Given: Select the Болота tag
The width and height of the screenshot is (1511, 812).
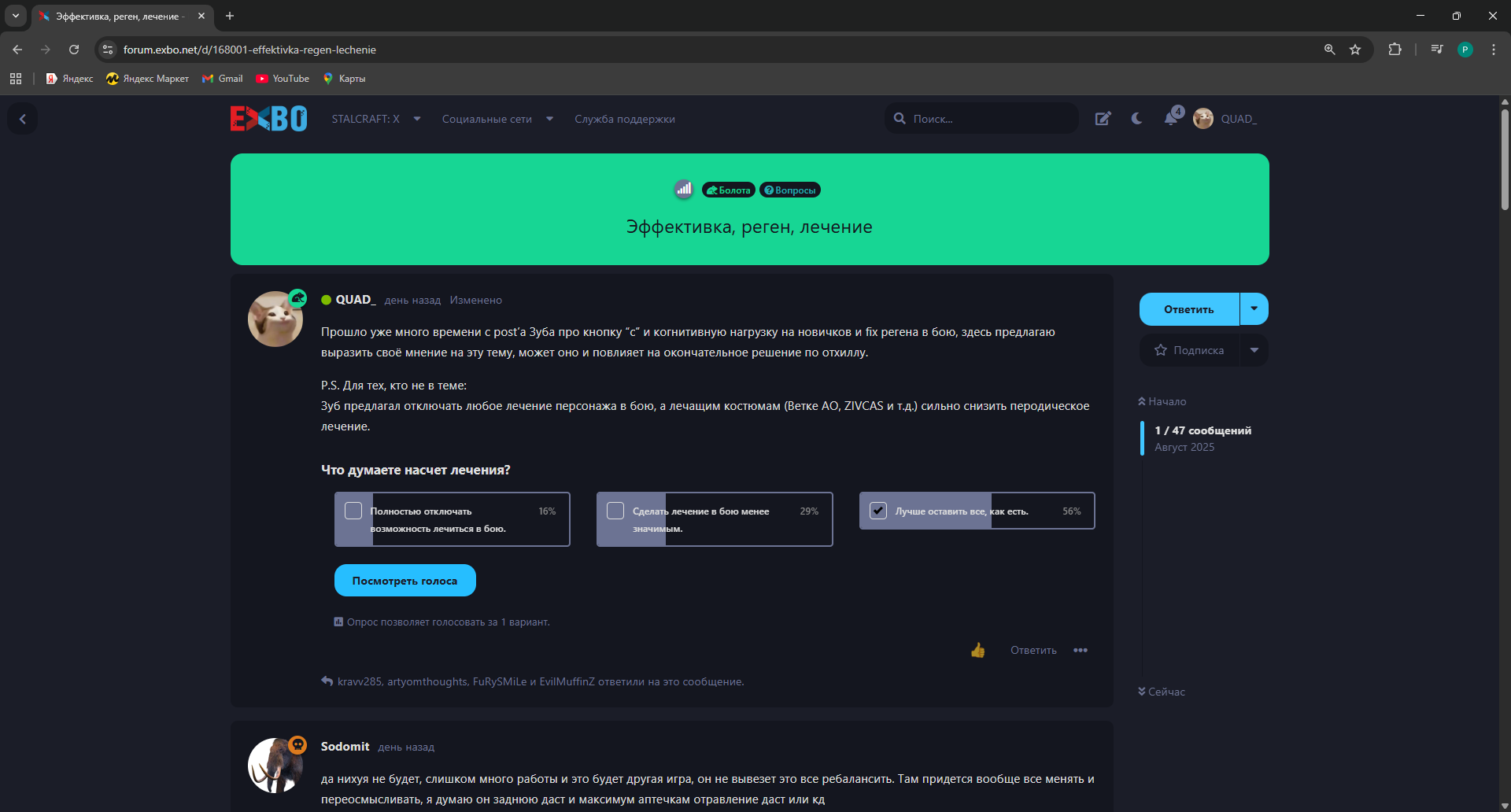Looking at the screenshot, I should (x=729, y=190).
